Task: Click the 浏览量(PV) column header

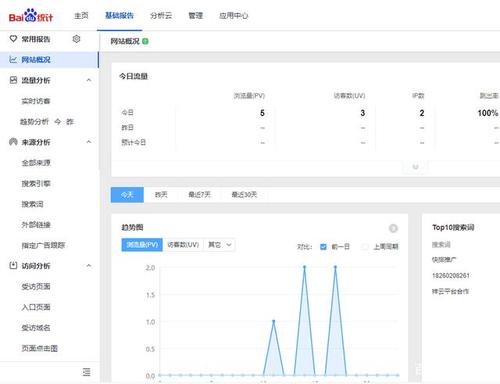Action: click(x=249, y=96)
